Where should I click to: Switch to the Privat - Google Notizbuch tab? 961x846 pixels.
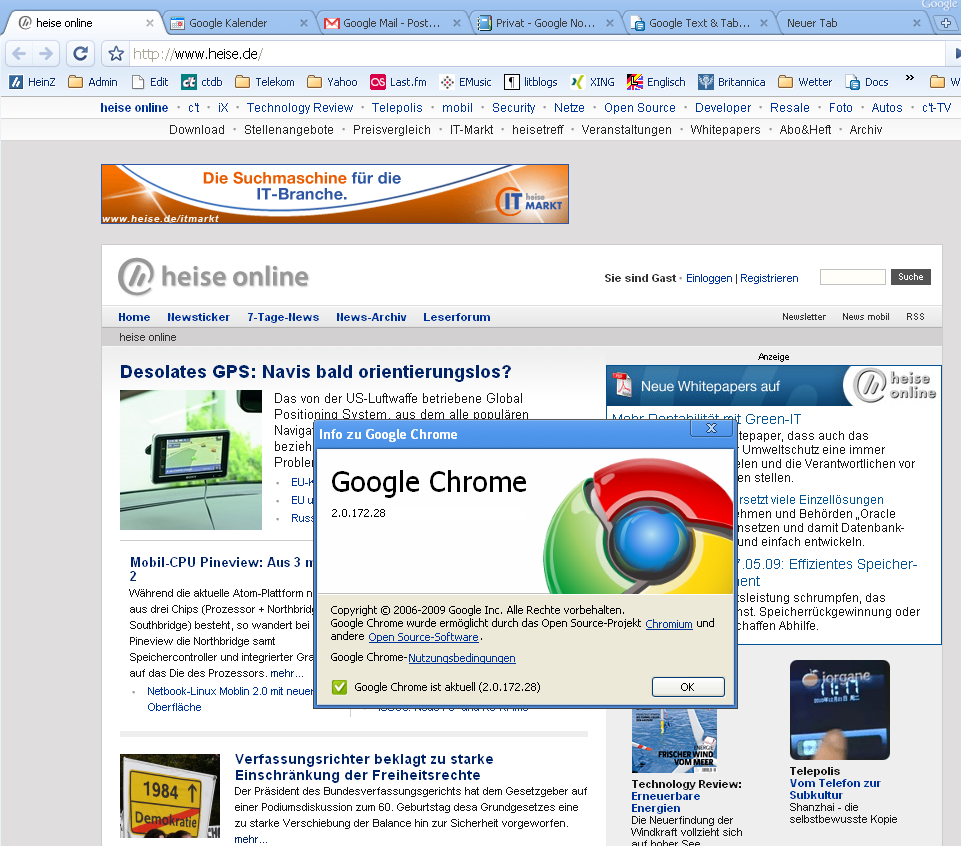click(543, 23)
